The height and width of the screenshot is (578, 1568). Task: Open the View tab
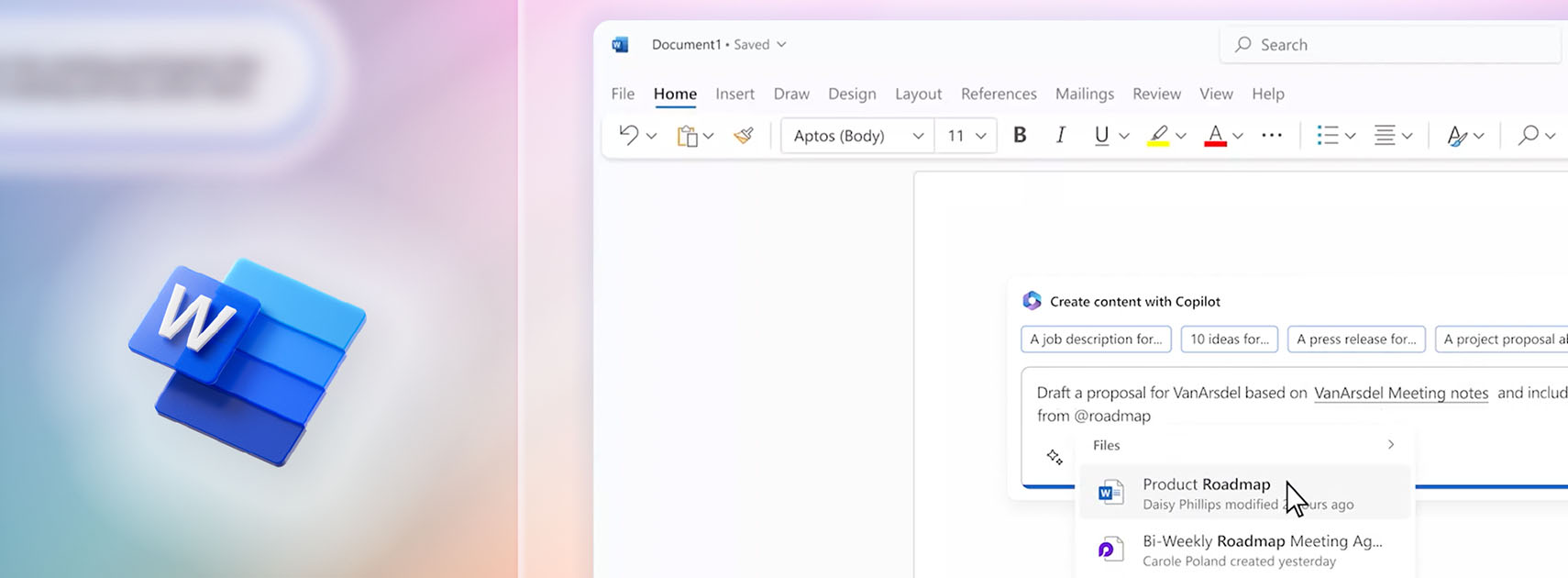(1216, 94)
